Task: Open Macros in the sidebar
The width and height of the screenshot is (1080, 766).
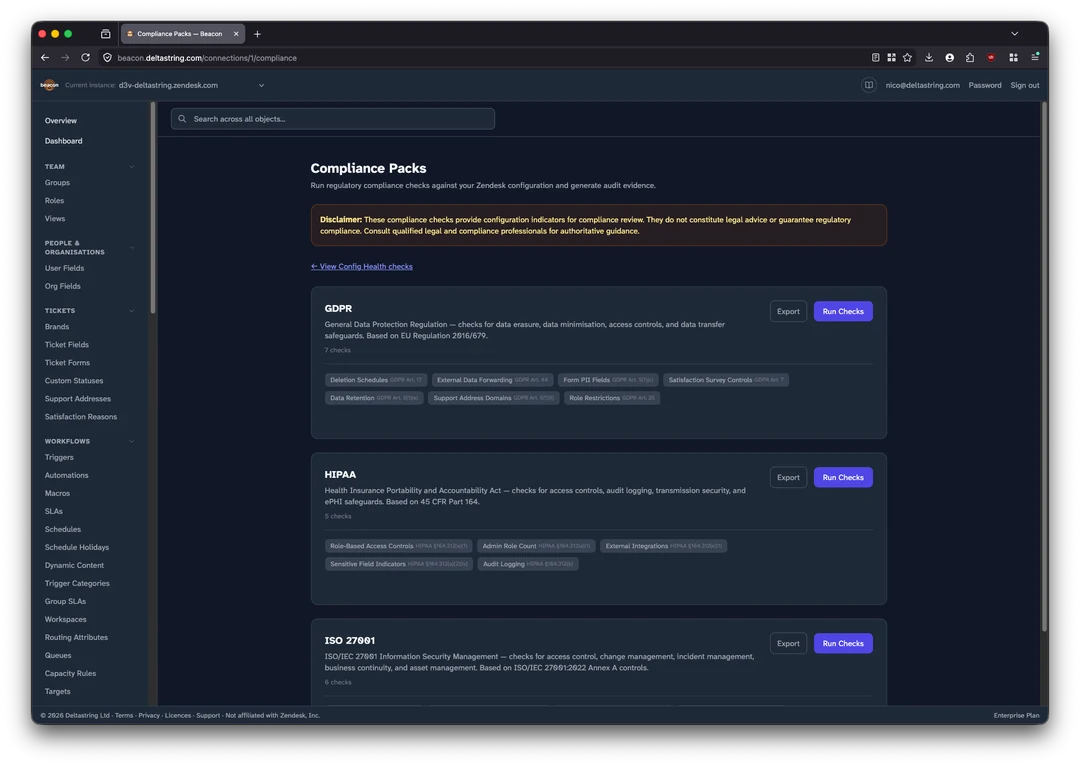Action: 57,493
